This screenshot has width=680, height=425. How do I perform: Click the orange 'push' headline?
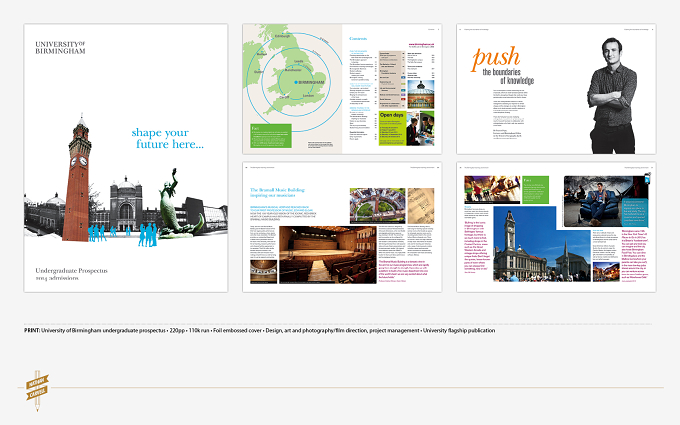pyautogui.click(x=496, y=57)
